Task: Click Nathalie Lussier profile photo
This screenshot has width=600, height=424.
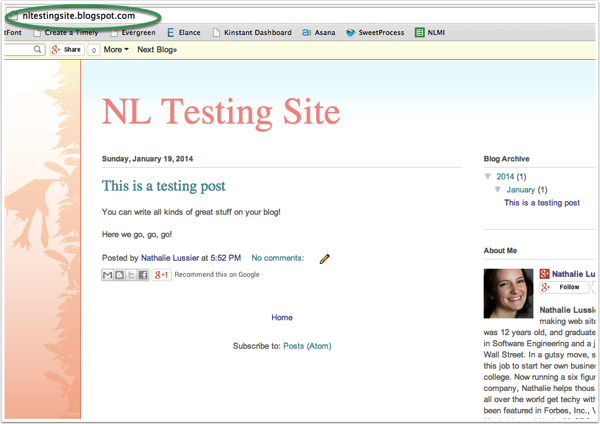Action: pos(508,294)
